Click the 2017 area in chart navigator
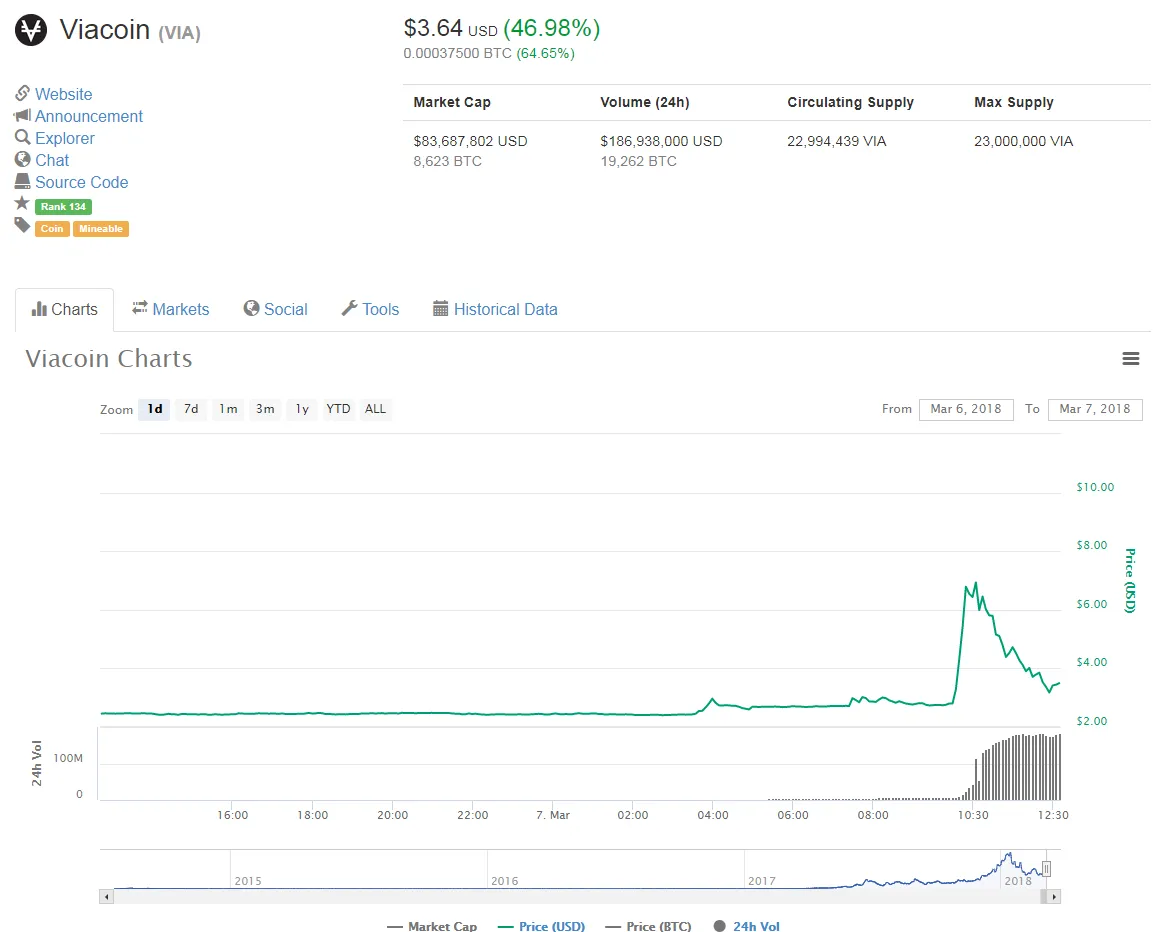 (871, 869)
